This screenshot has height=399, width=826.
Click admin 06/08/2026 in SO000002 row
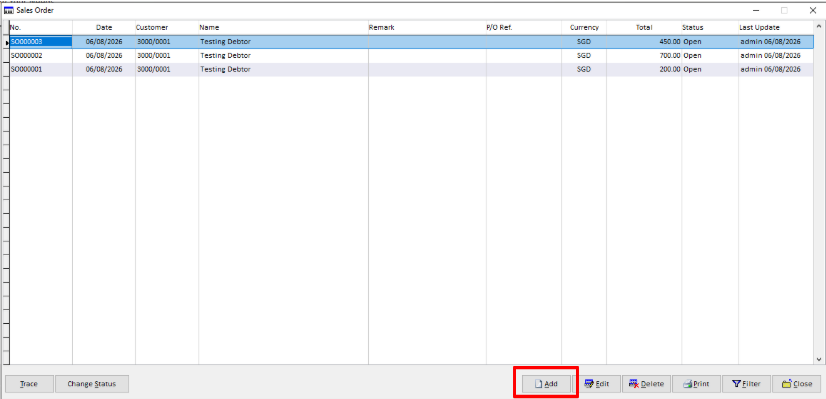tap(770, 55)
